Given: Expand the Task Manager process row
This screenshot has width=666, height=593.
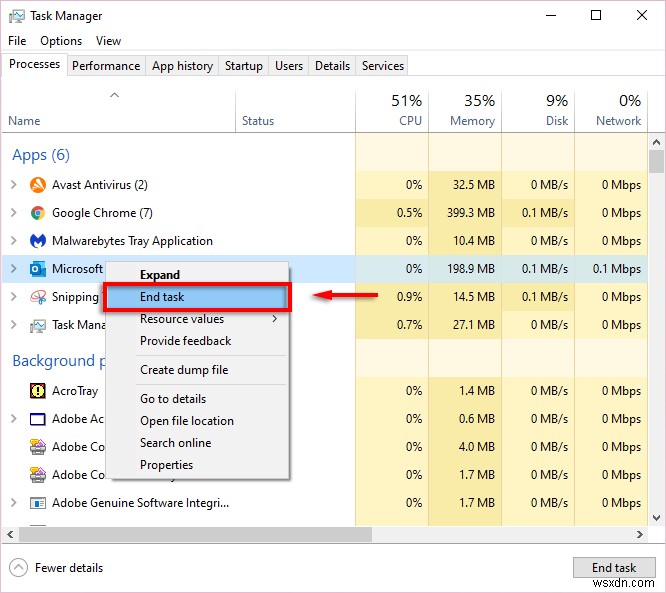Looking at the screenshot, I should [14, 325].
